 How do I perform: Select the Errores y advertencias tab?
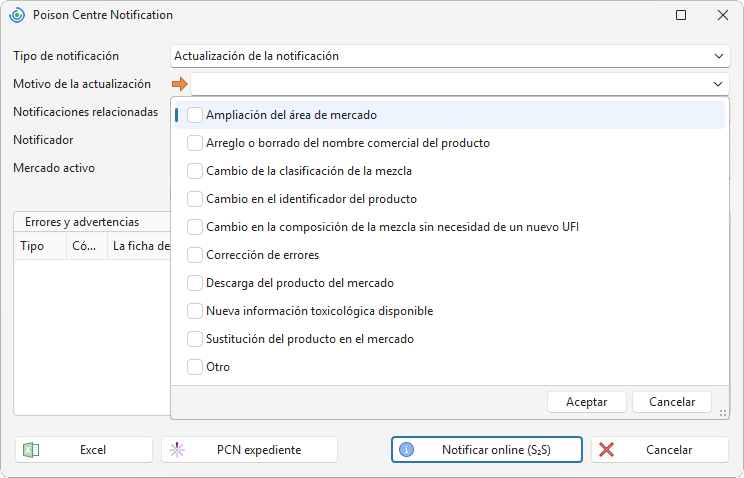click(x=82, y=222)
